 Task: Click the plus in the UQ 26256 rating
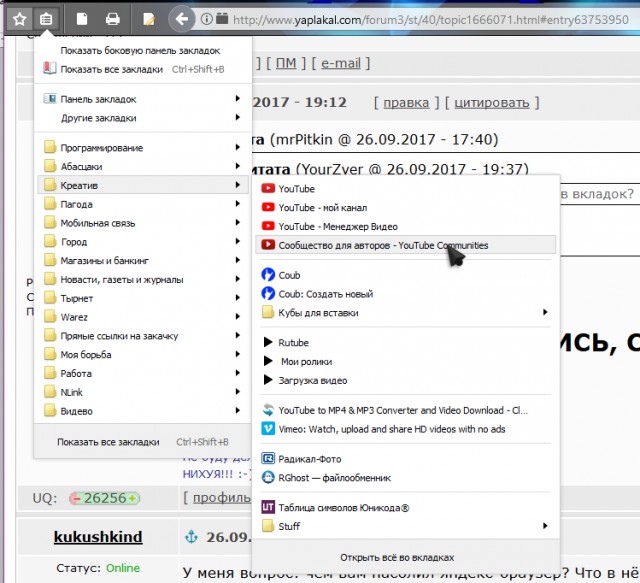point(133,498)
